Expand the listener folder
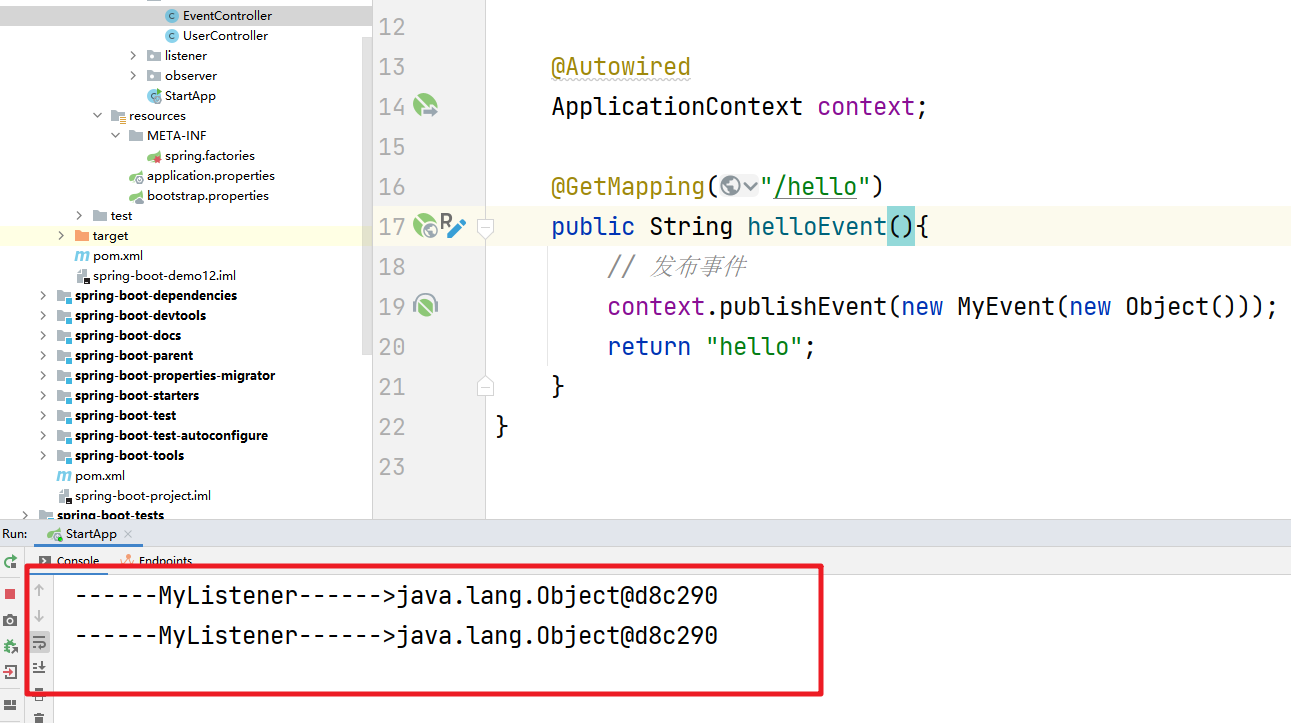The image size is (1291, 723). pyautogui.click(x=134, y=56)
